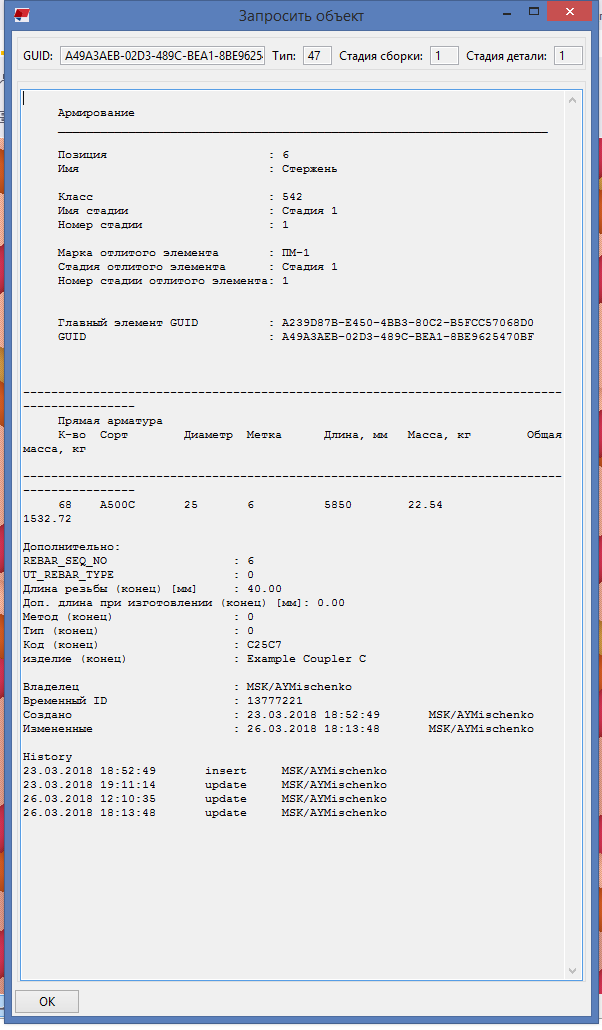Click the class value 542
This screenshot has height=1030, width=602.
[292, 197]
